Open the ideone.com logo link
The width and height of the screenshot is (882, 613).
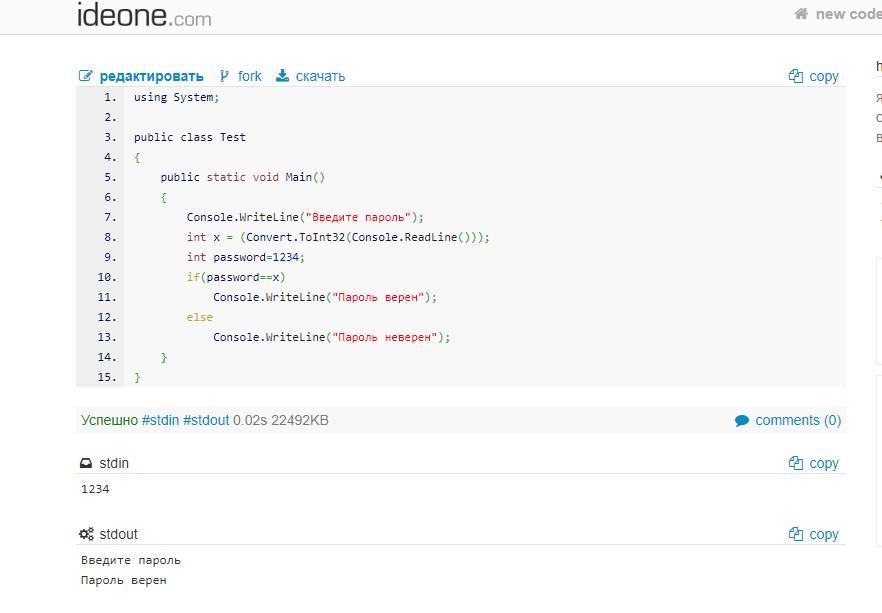point(144,15)
